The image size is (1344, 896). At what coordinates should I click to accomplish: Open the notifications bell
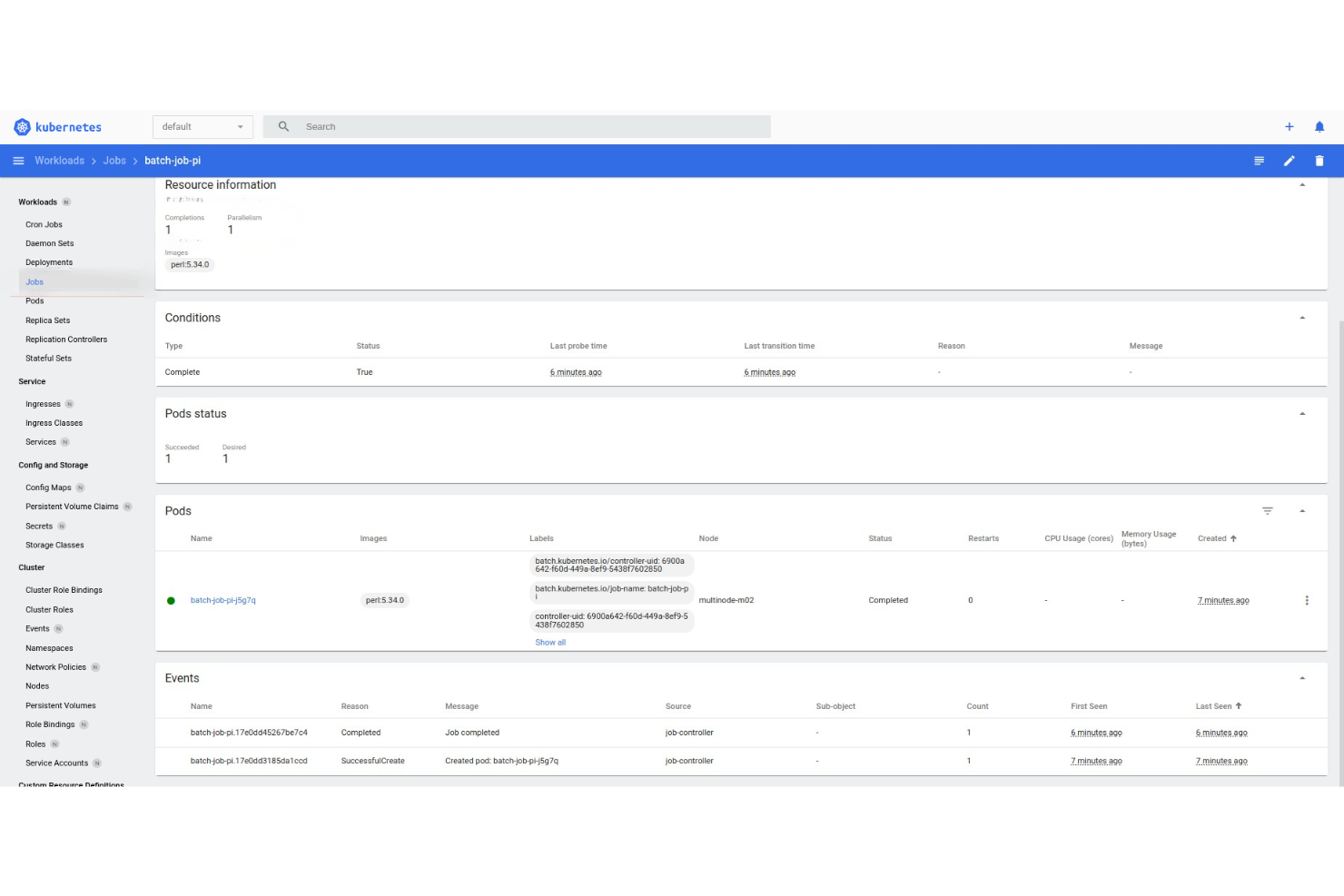[1319, 126]
